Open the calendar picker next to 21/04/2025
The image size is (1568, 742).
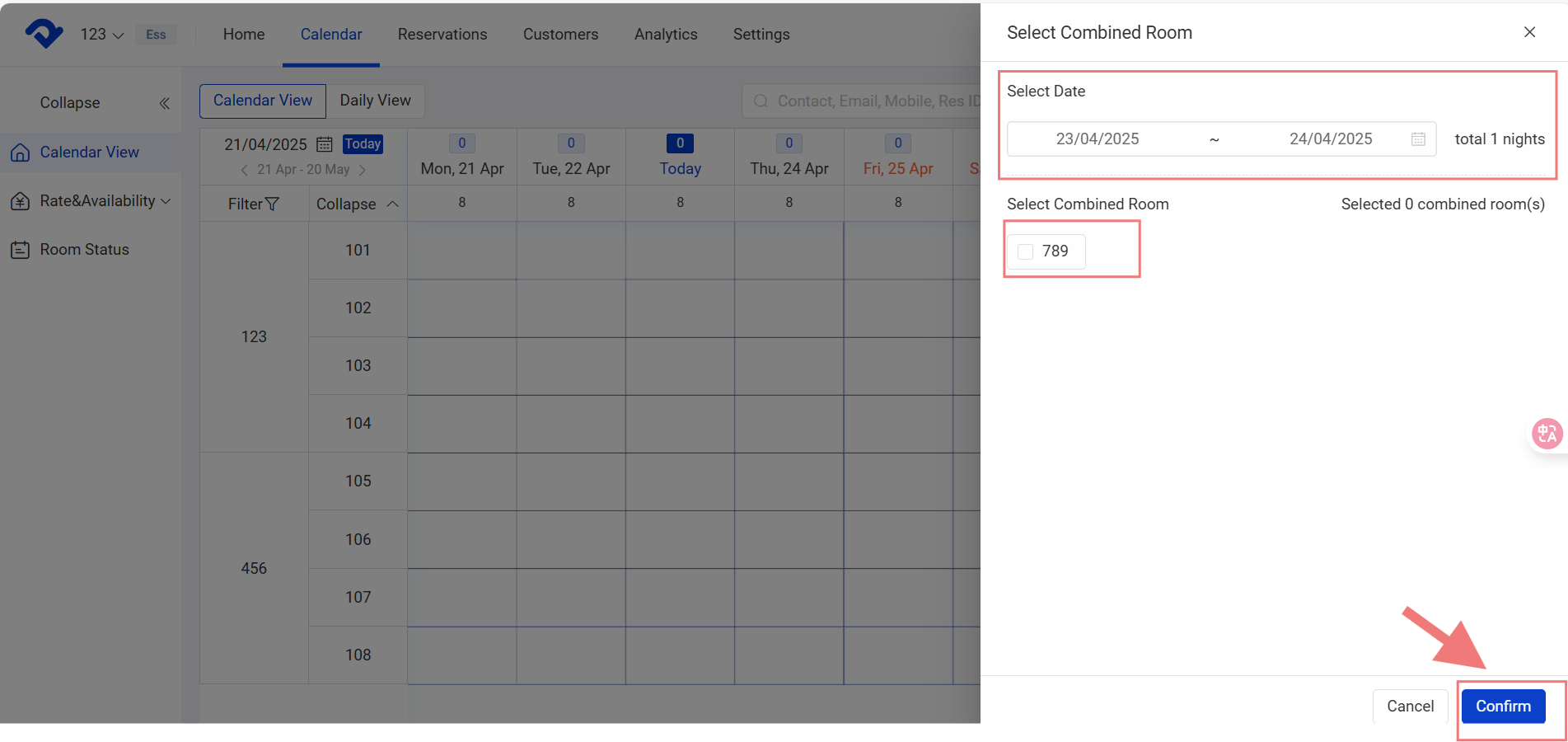(x=325, y=144)
